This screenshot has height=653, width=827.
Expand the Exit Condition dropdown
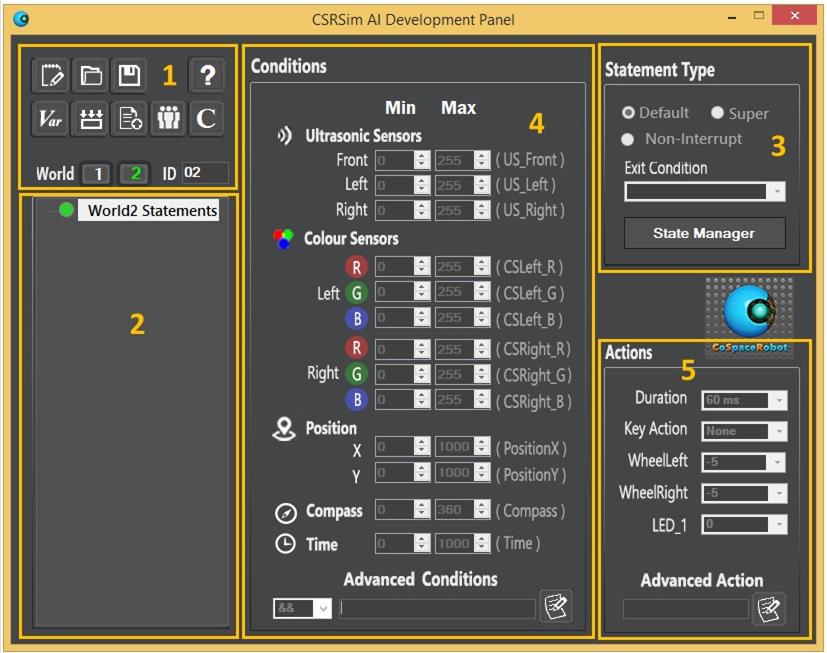[x=777, y=191]
